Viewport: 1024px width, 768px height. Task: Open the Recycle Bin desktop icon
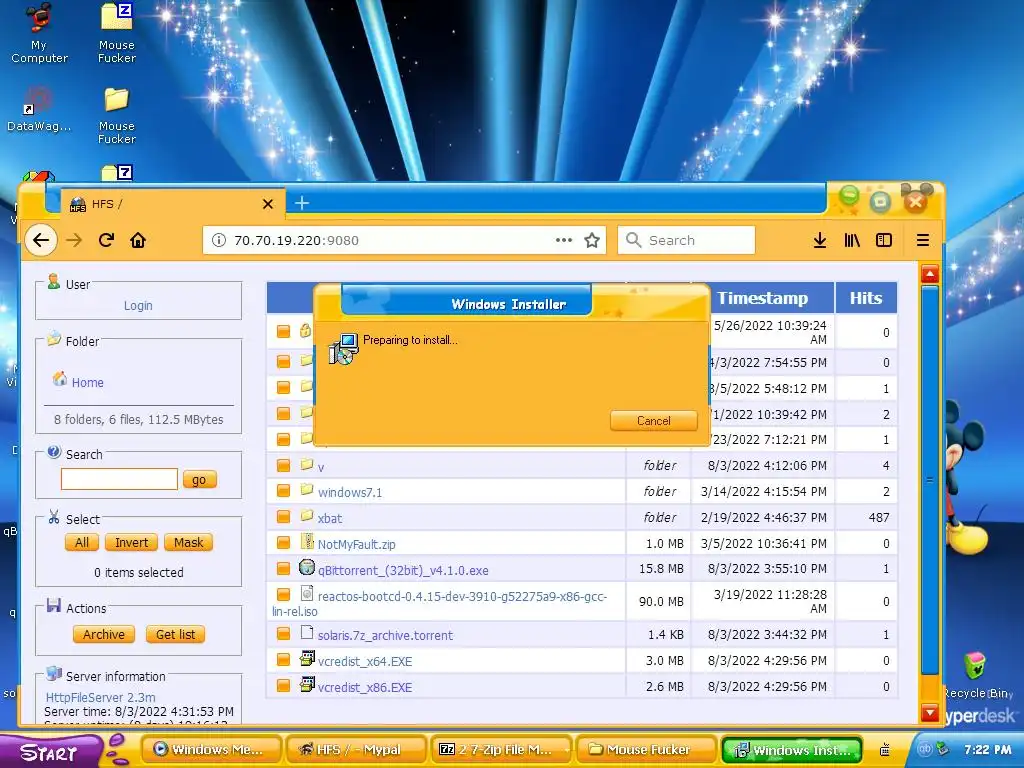tap(977, 675)
